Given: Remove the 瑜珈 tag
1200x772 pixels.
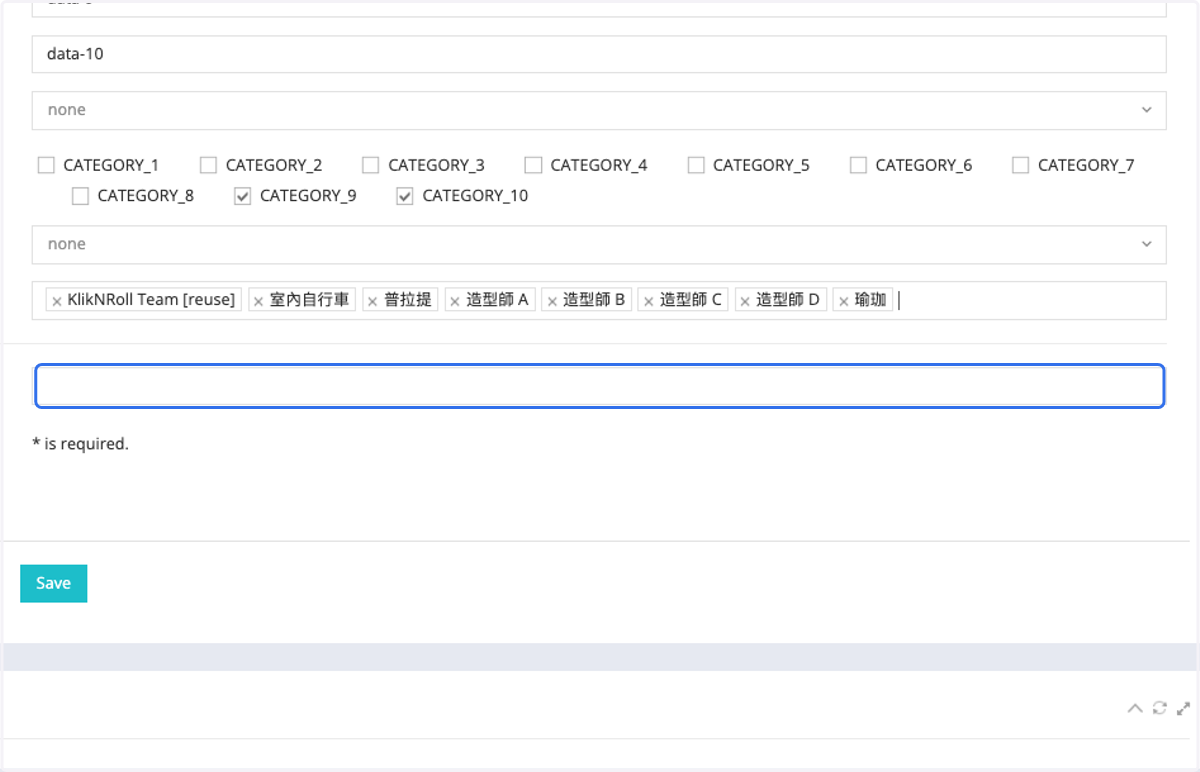Looking at the screenshot, I should pos(844,301).
